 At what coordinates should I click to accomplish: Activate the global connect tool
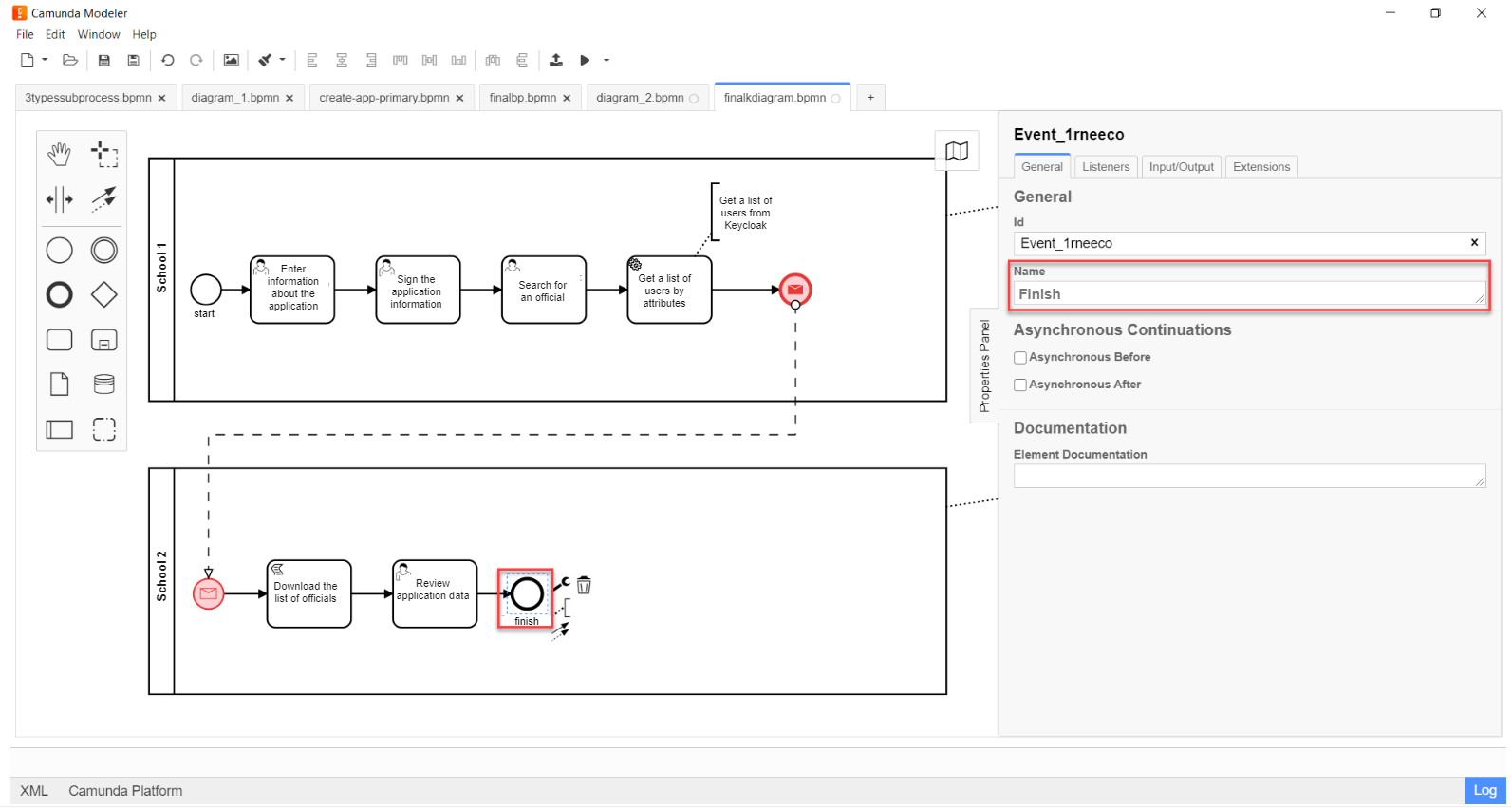[x=103, y=198]
